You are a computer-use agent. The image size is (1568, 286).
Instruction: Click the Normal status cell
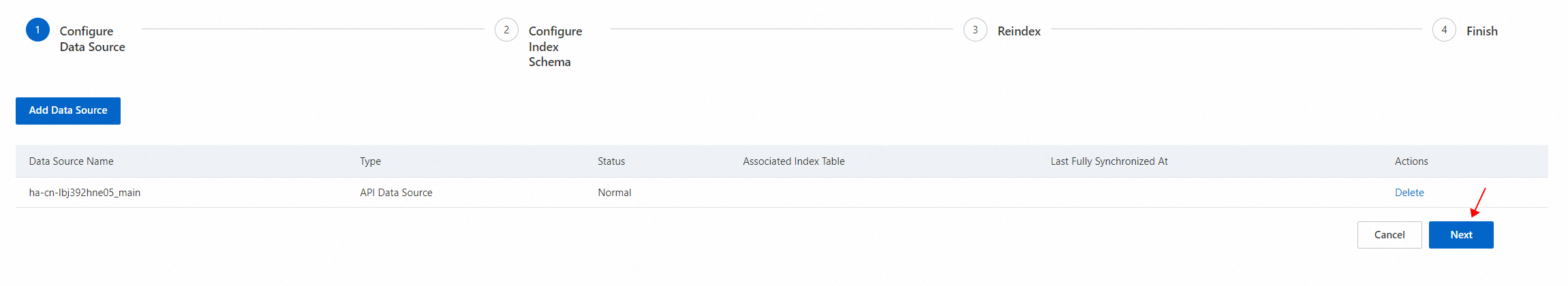tap(614, 193)
